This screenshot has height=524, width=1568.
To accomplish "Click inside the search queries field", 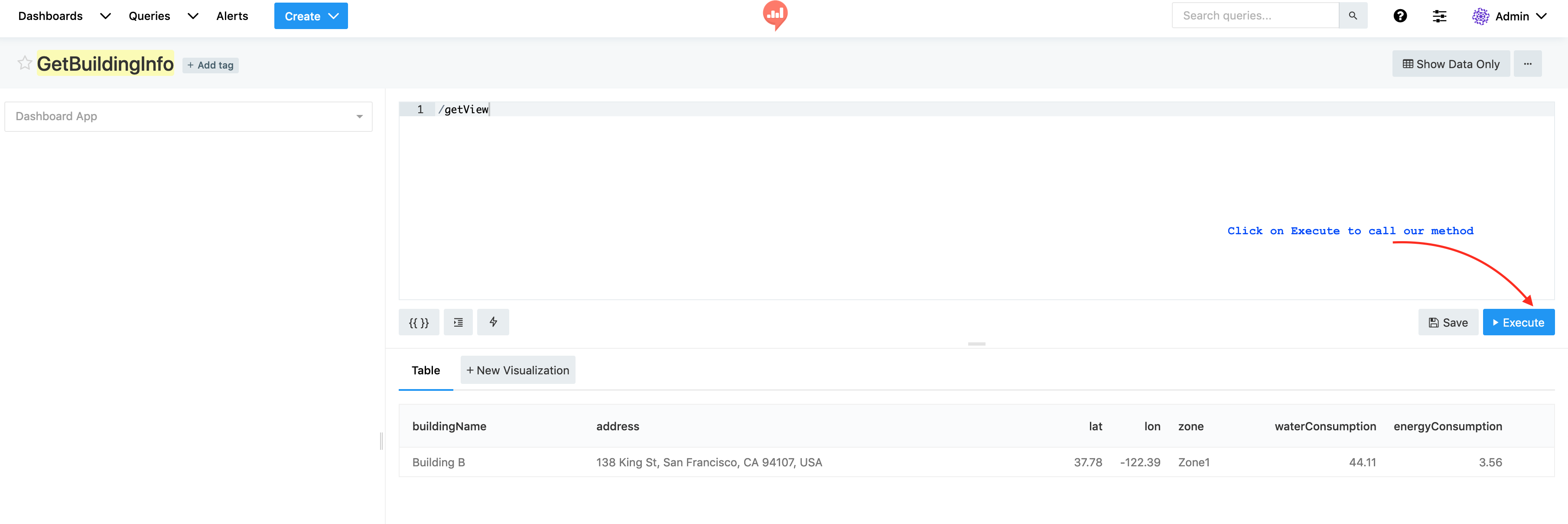I will pos(1254,15).
